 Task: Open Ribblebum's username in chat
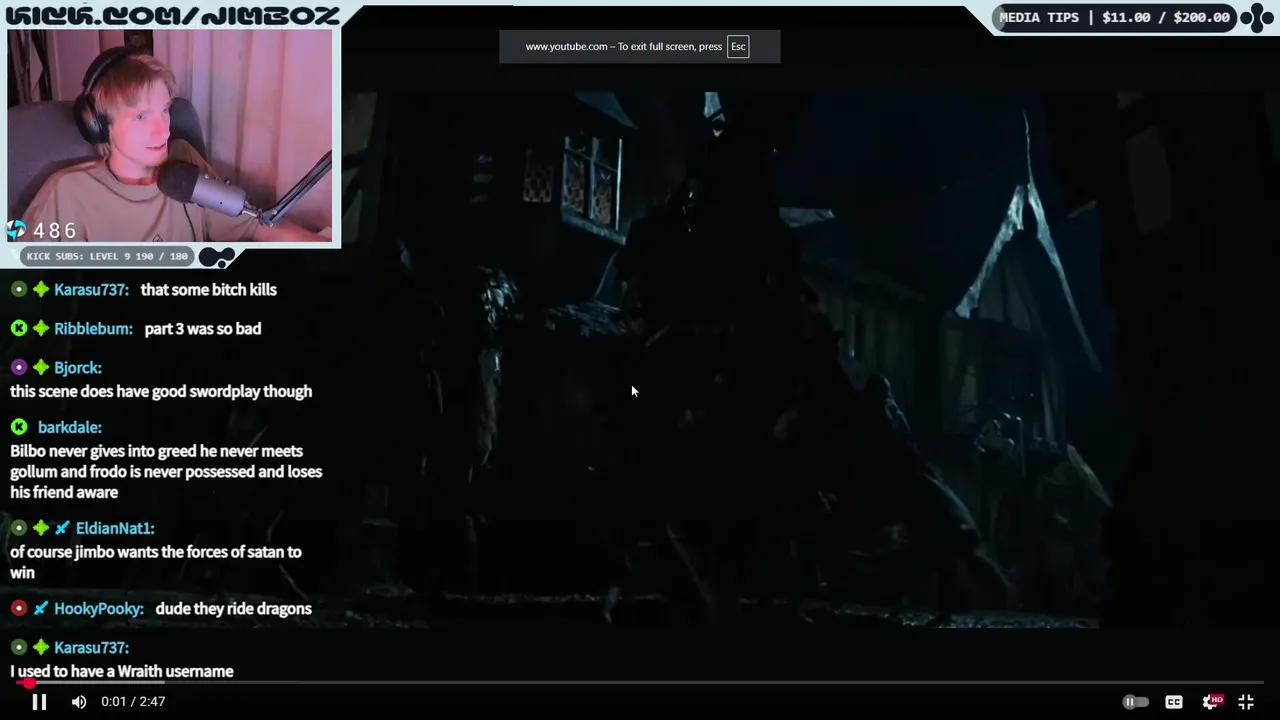pos(93,329)
